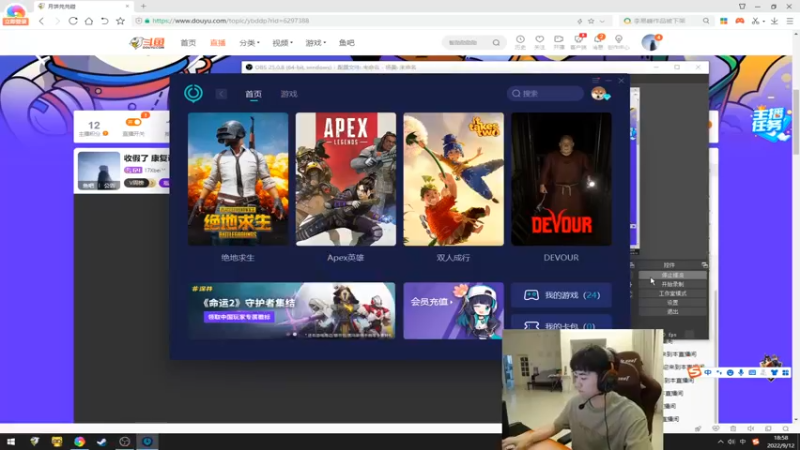Click 开始录制 in OBS controls

[x=672, y=284]
